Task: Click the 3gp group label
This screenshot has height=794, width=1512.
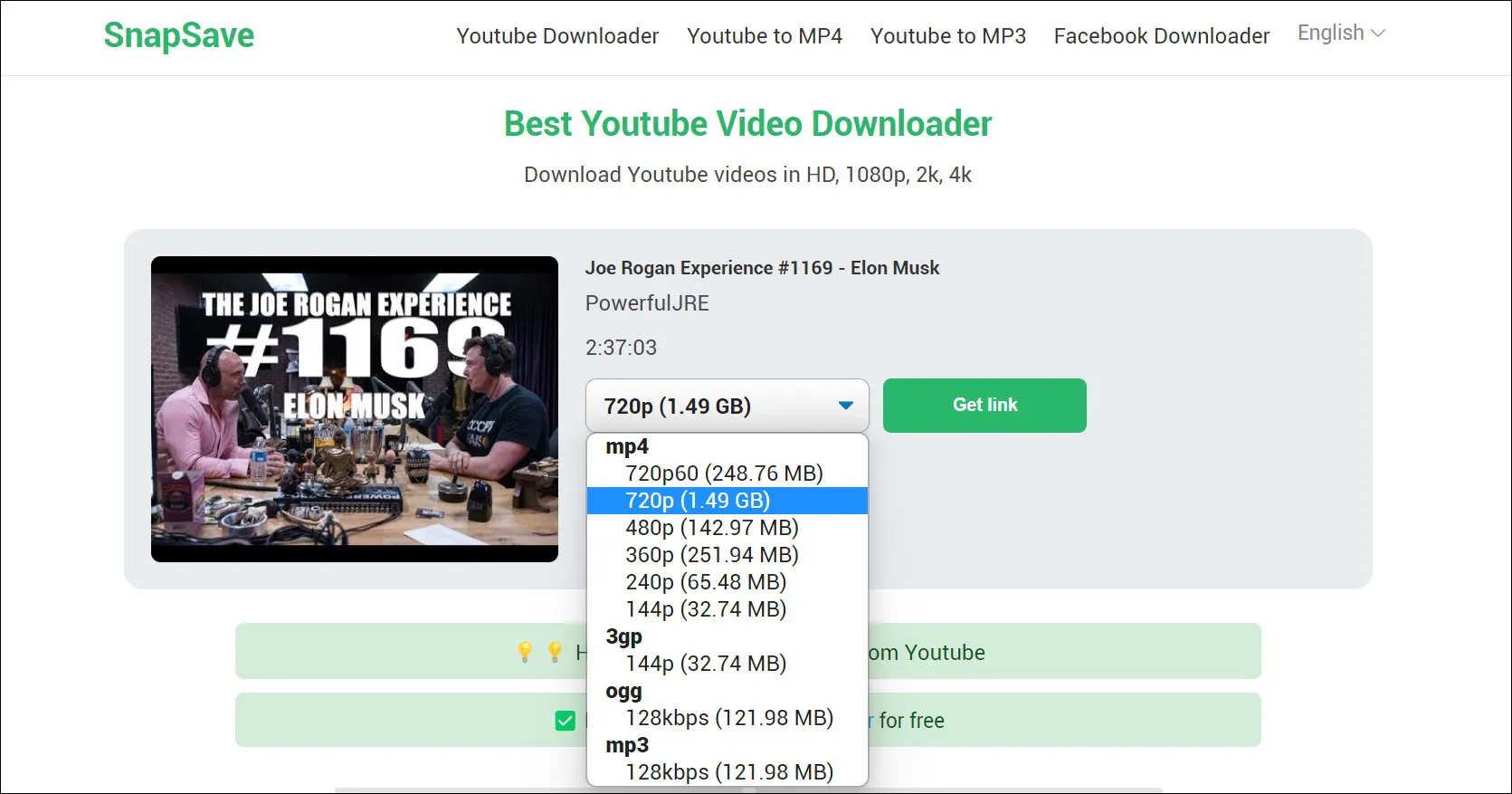Action: tap(623, 636)
